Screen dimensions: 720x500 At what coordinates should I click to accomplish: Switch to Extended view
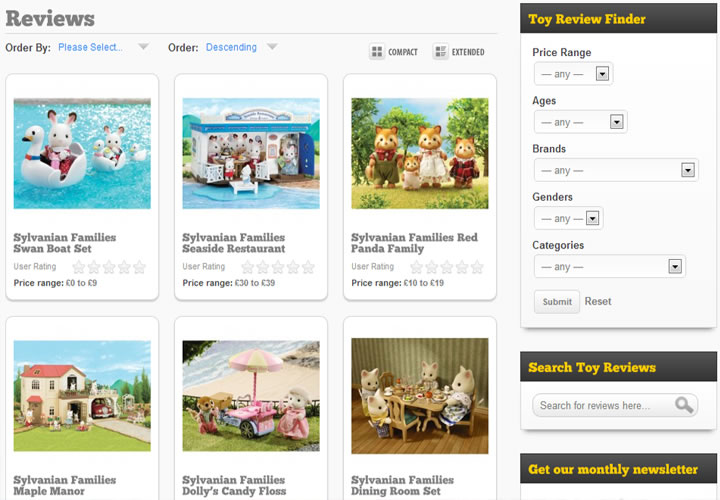pyautogui.click(x=458, y=52)
